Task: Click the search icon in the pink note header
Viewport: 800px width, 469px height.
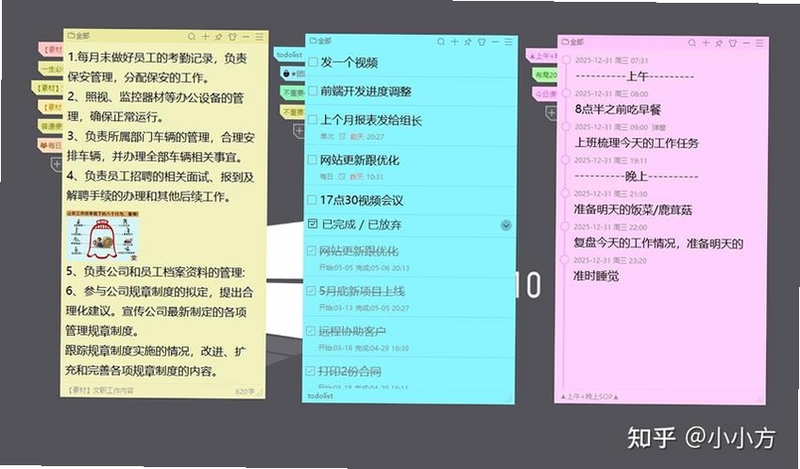Action: (x=692, y=43)
